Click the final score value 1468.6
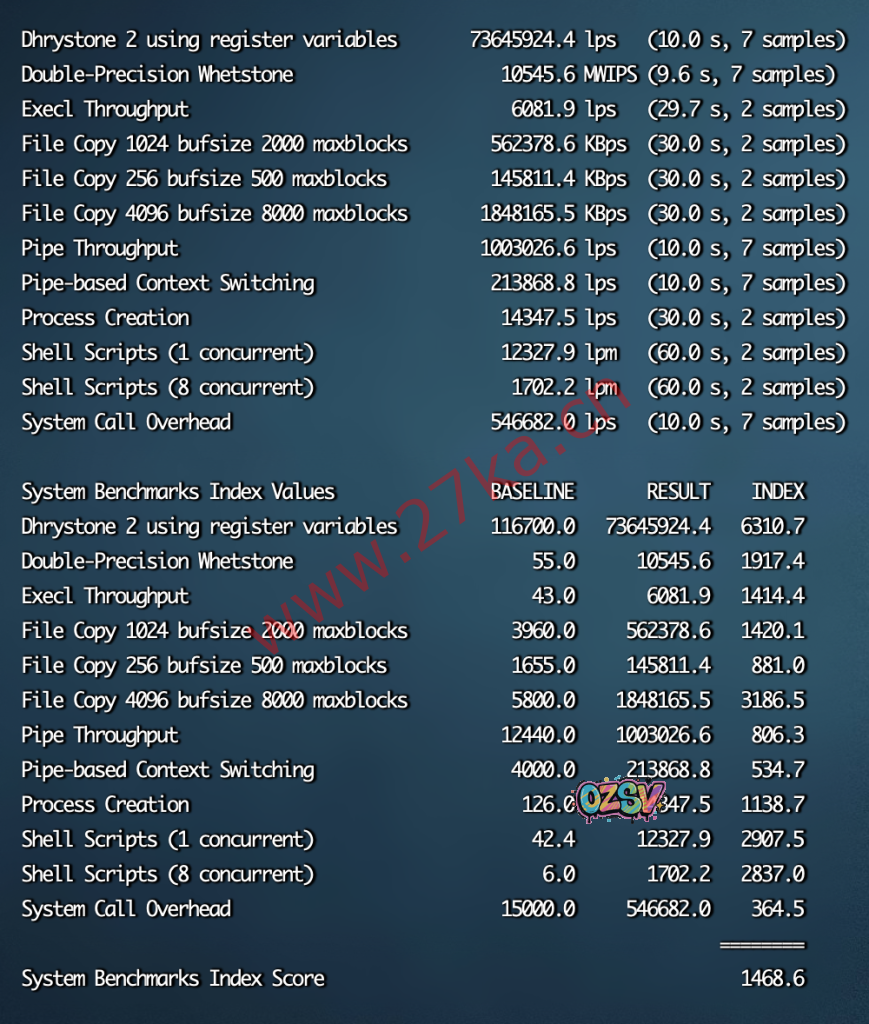The height and width of the screenshot is (1024, 869). click(x=772, y=978)
